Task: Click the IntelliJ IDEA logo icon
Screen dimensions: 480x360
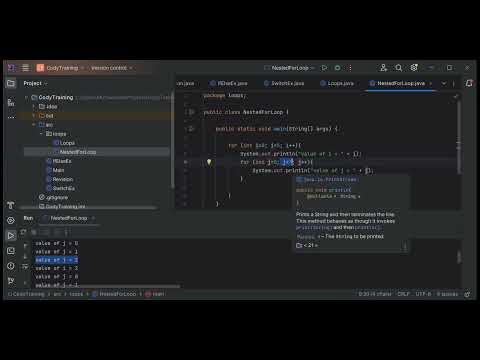Action: pos(11,68)
